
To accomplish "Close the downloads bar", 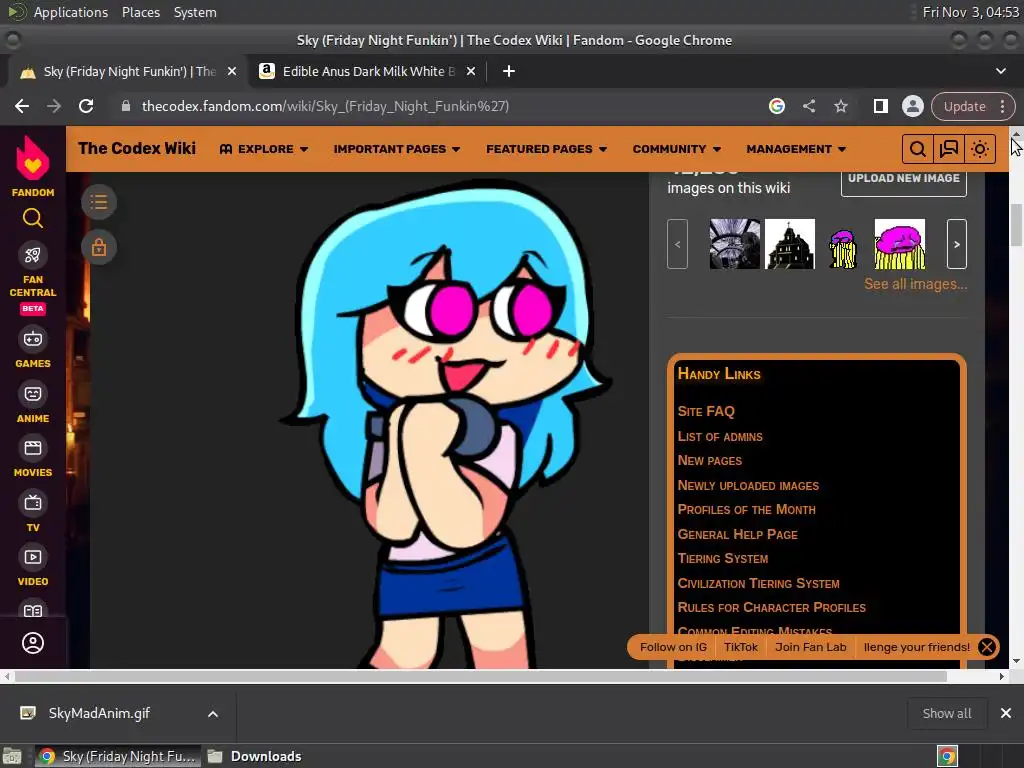I will pos(1006,713).
